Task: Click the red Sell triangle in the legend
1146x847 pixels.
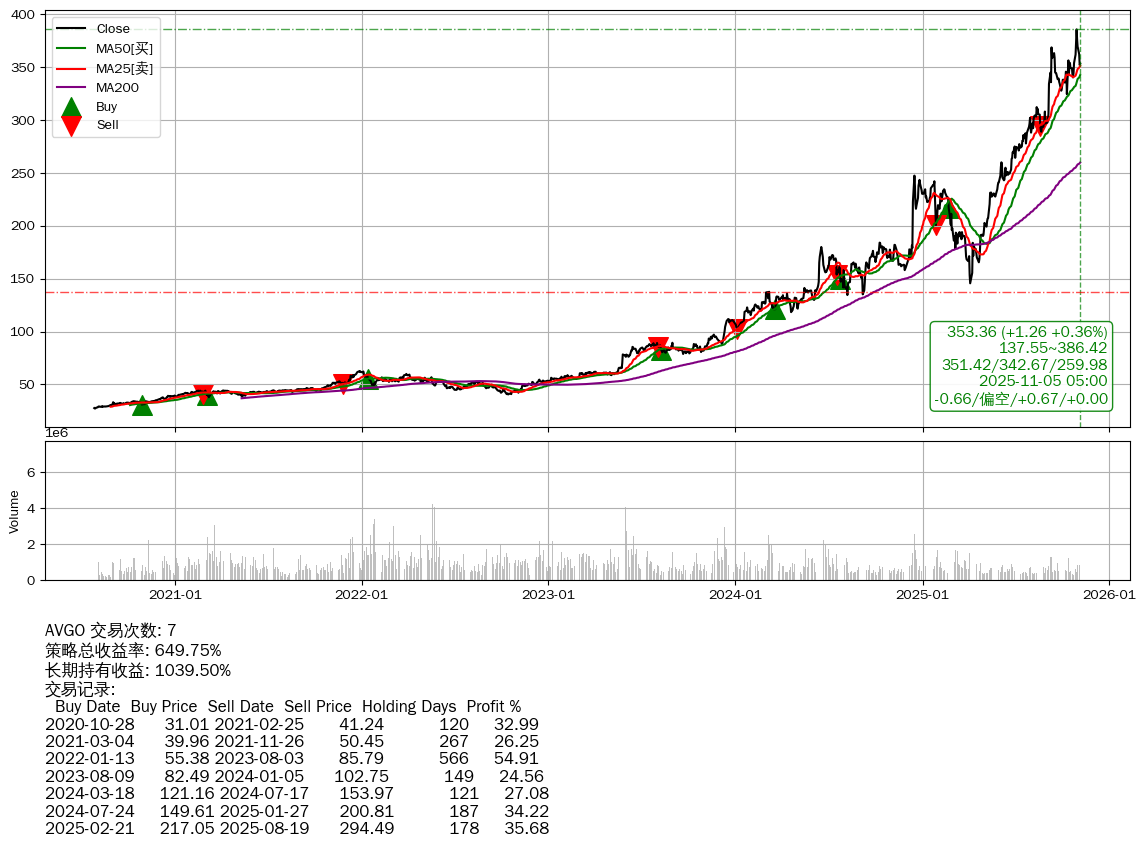Action: pyautogui.click(x=71, y=124)
